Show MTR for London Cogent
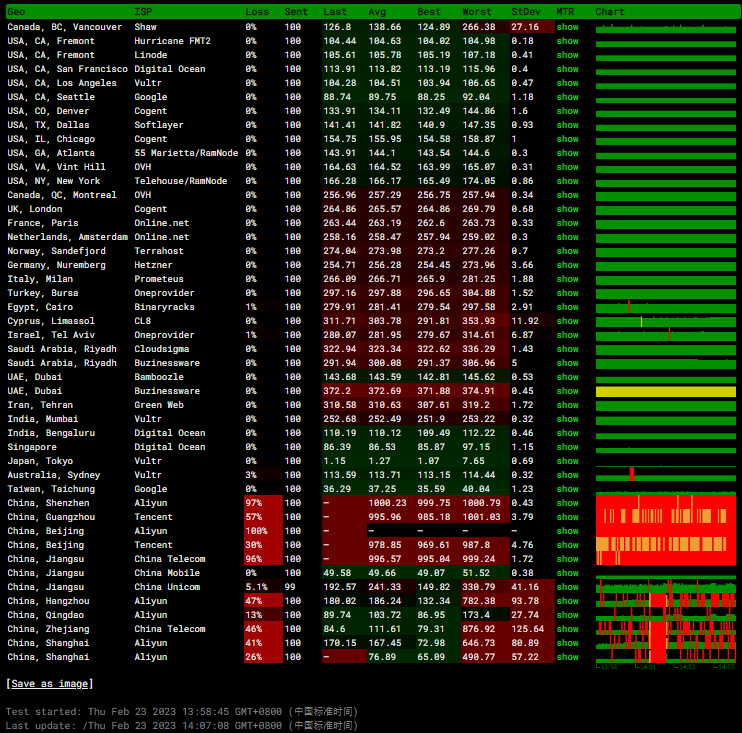 click(x=567, y=209)
